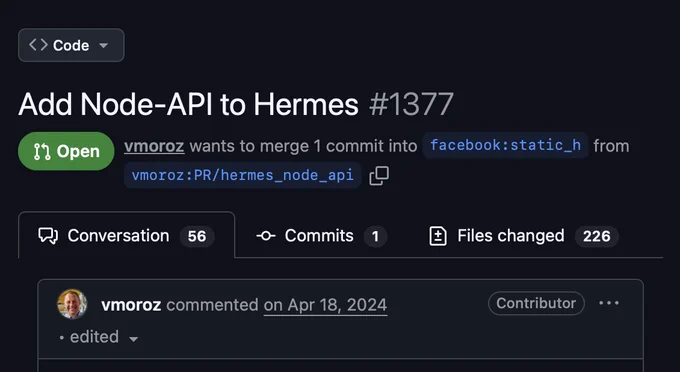Click the Commits node icon

pyautogui.click(x=266, y=236)
